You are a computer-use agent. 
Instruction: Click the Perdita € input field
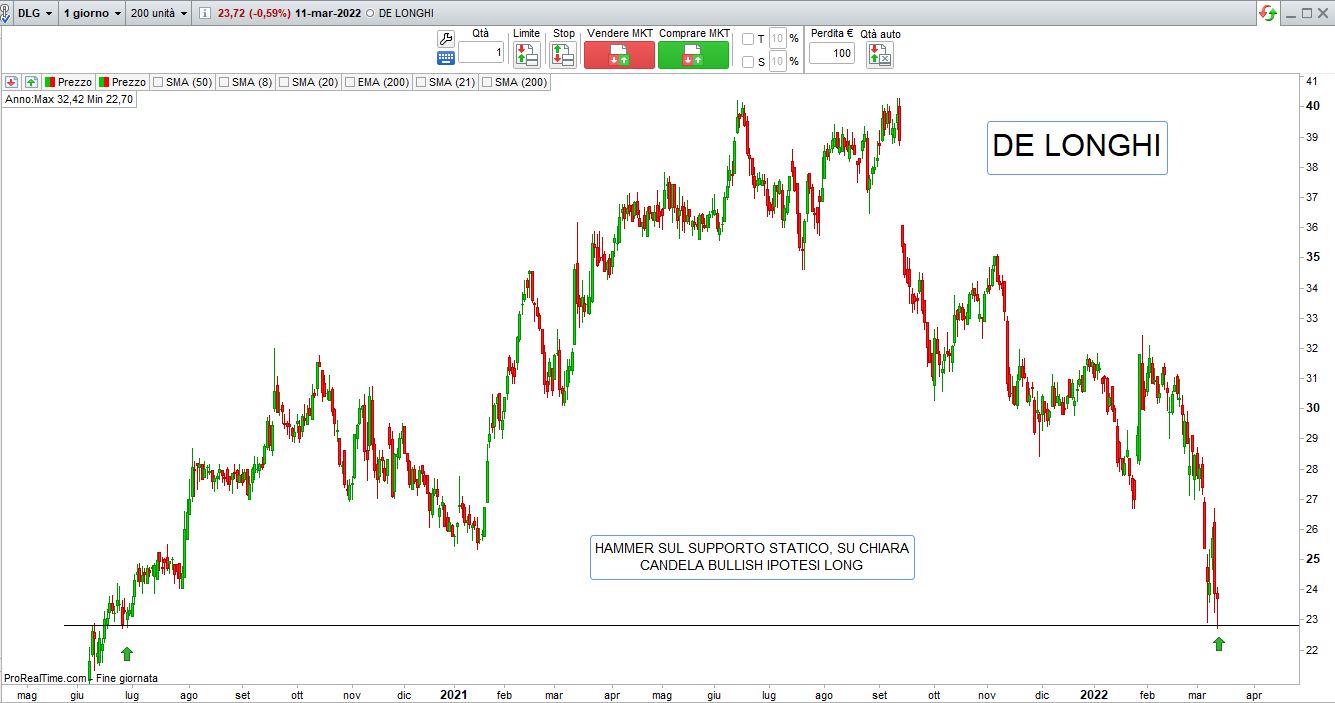tap(831, 53)
